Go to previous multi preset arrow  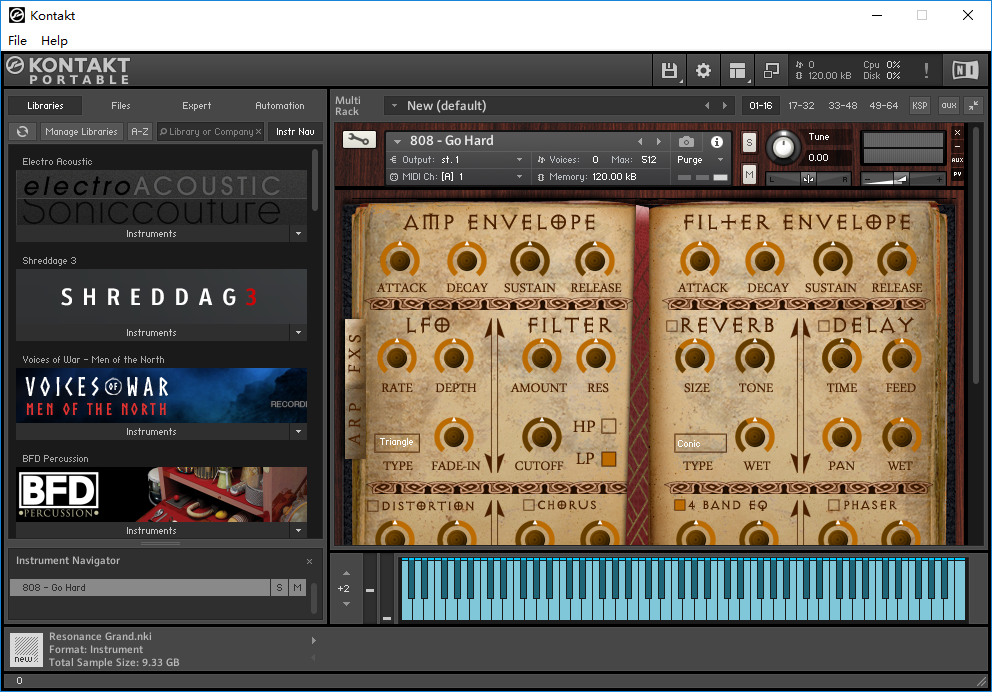click(707, 106)
